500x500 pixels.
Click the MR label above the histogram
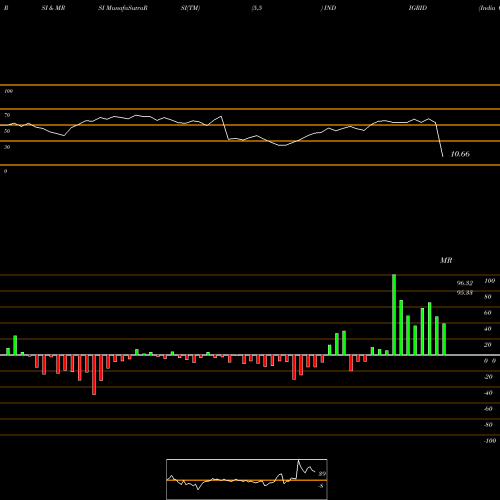tap(446, 260)
